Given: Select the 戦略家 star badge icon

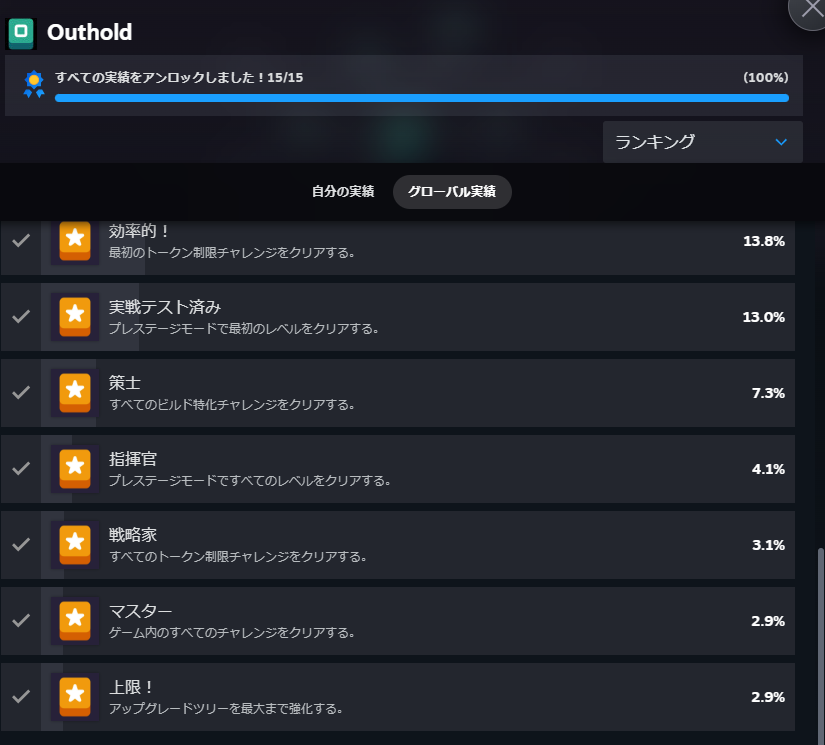Looking at the screenshot, I should [74, 544].
